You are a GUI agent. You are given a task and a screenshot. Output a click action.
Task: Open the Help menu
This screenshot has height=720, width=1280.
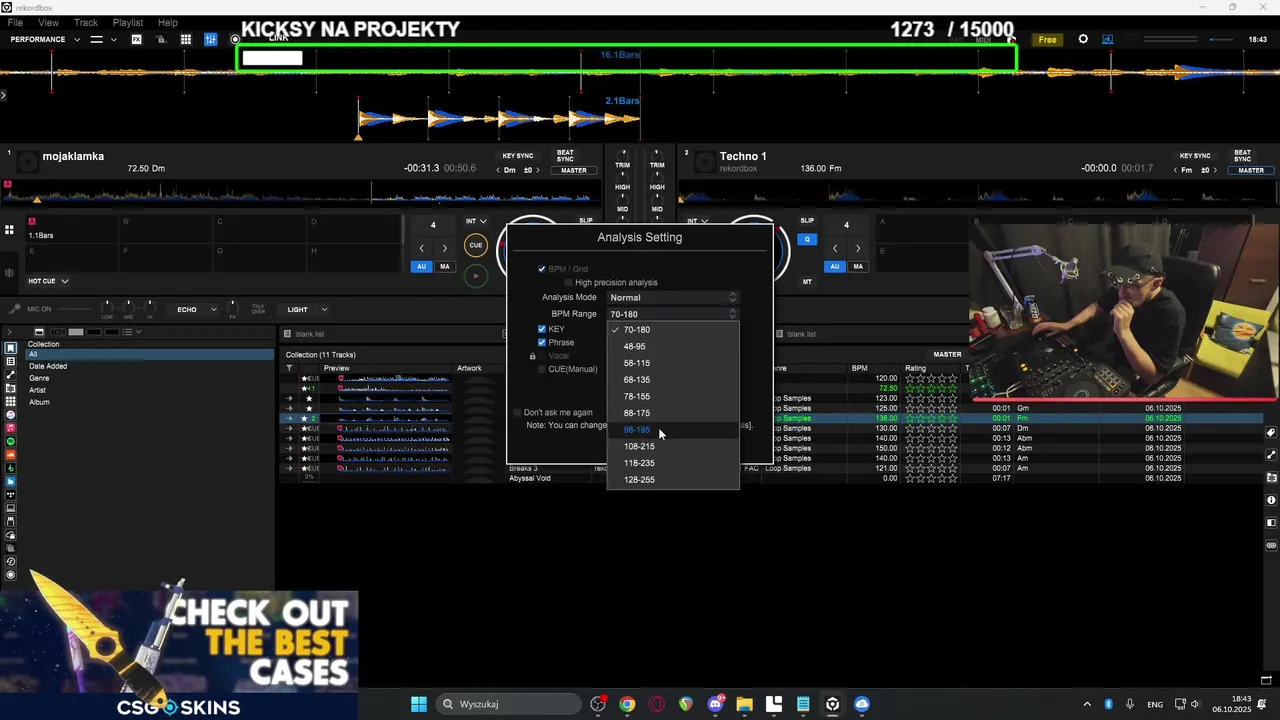(168, 22)
